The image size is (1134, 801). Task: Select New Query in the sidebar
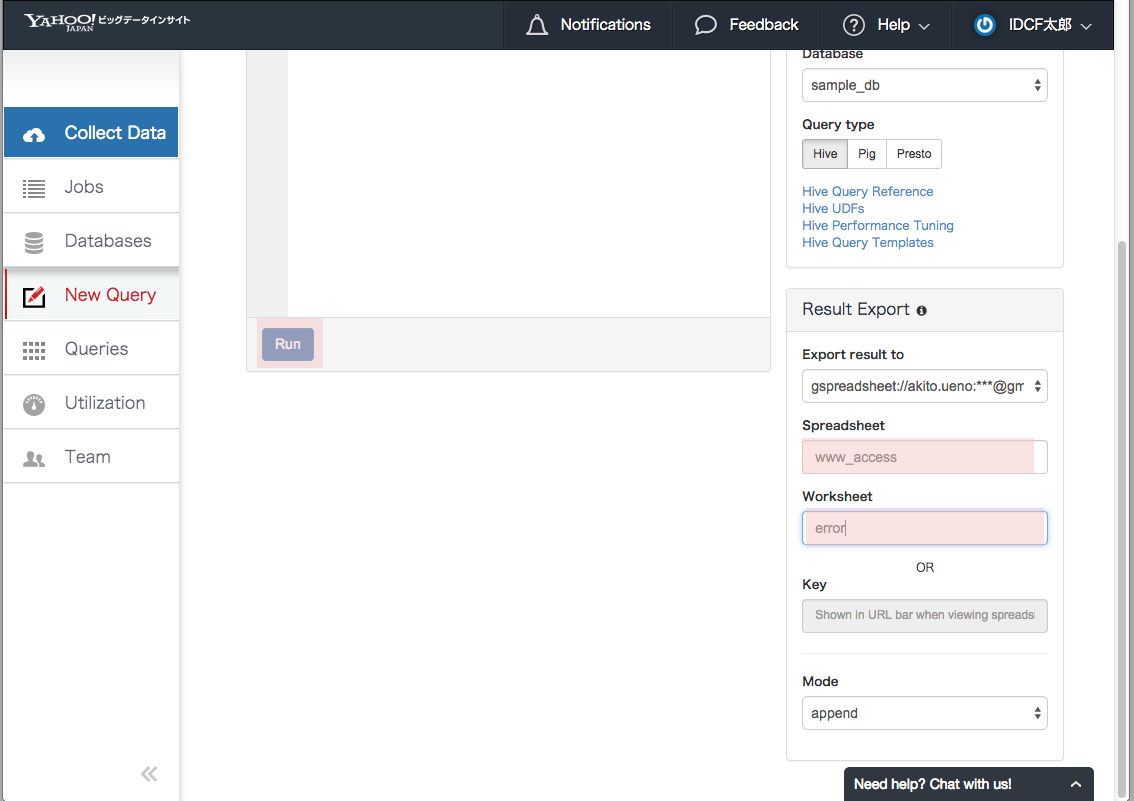pyautogui.click(x=91, y=295)
